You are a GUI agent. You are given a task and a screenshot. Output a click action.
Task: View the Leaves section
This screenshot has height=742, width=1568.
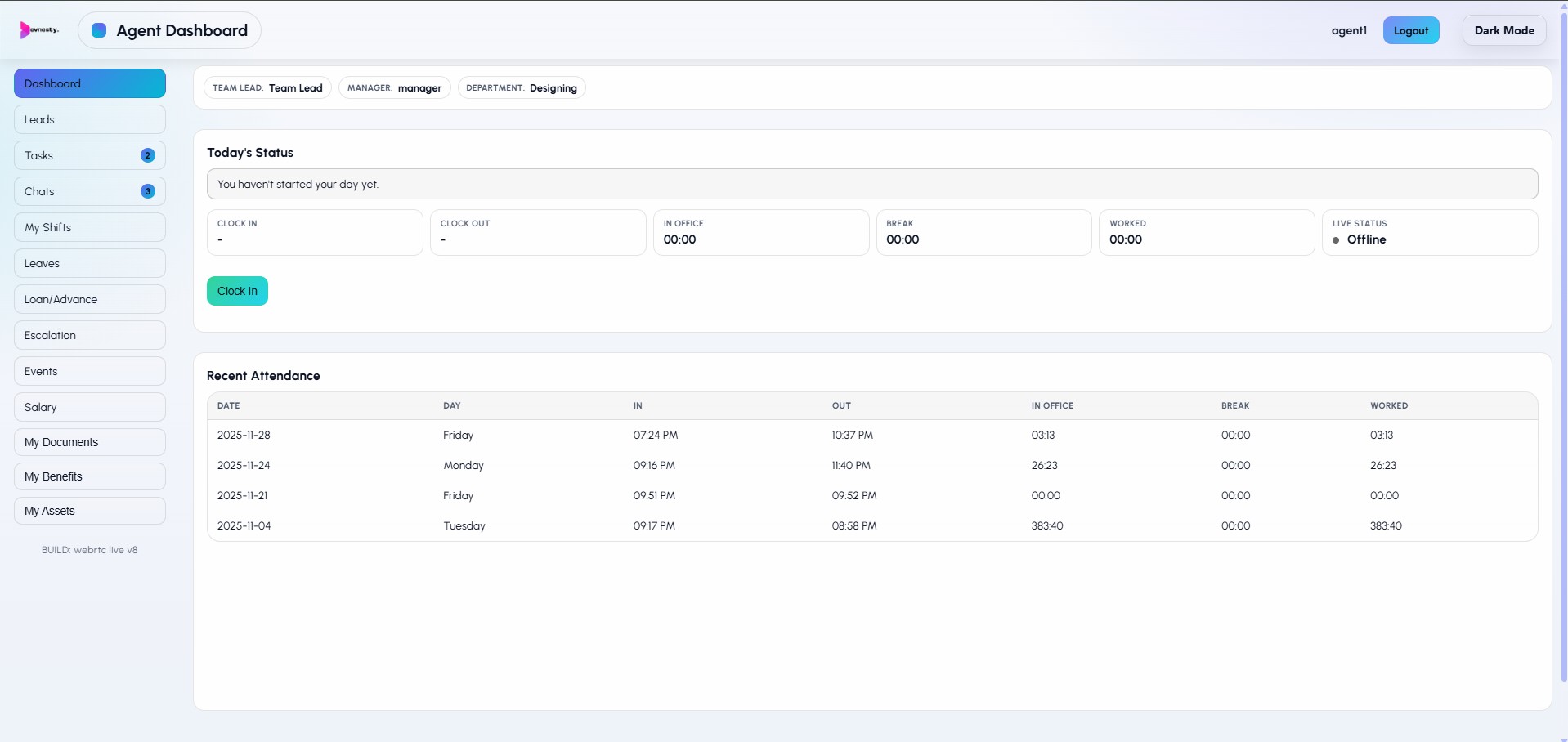[x=89, y=263]
